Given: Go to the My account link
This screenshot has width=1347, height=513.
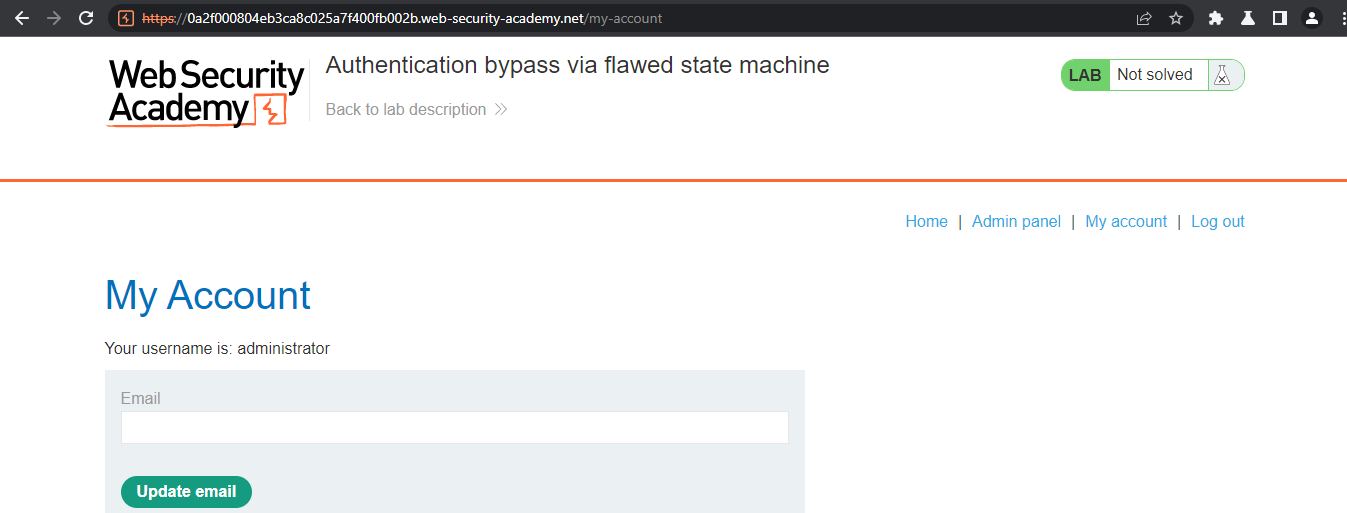Looking at the screenshot, I should pyautogui.click(x=1126, y=222).
